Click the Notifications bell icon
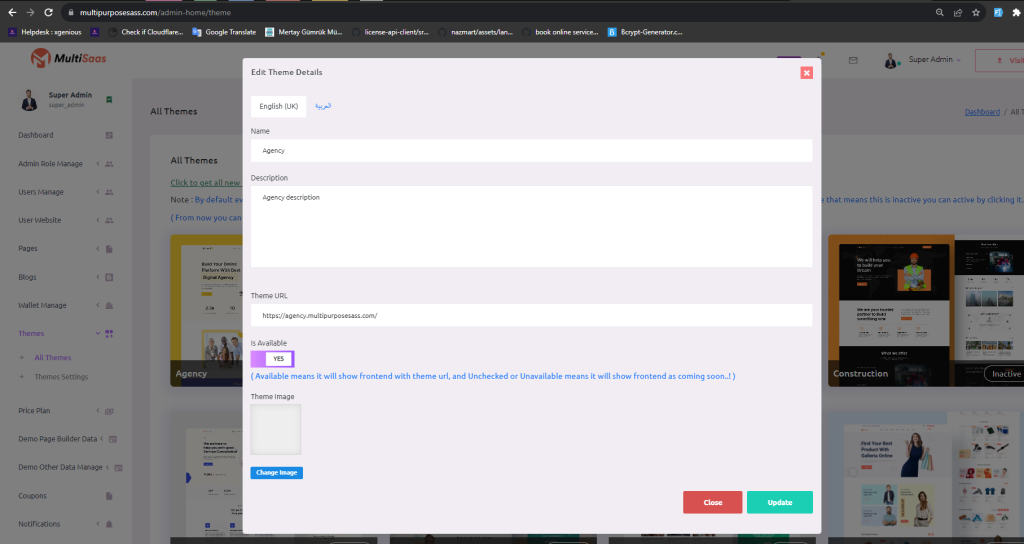This screenshot has height=544, width=1024. (109, 524)
